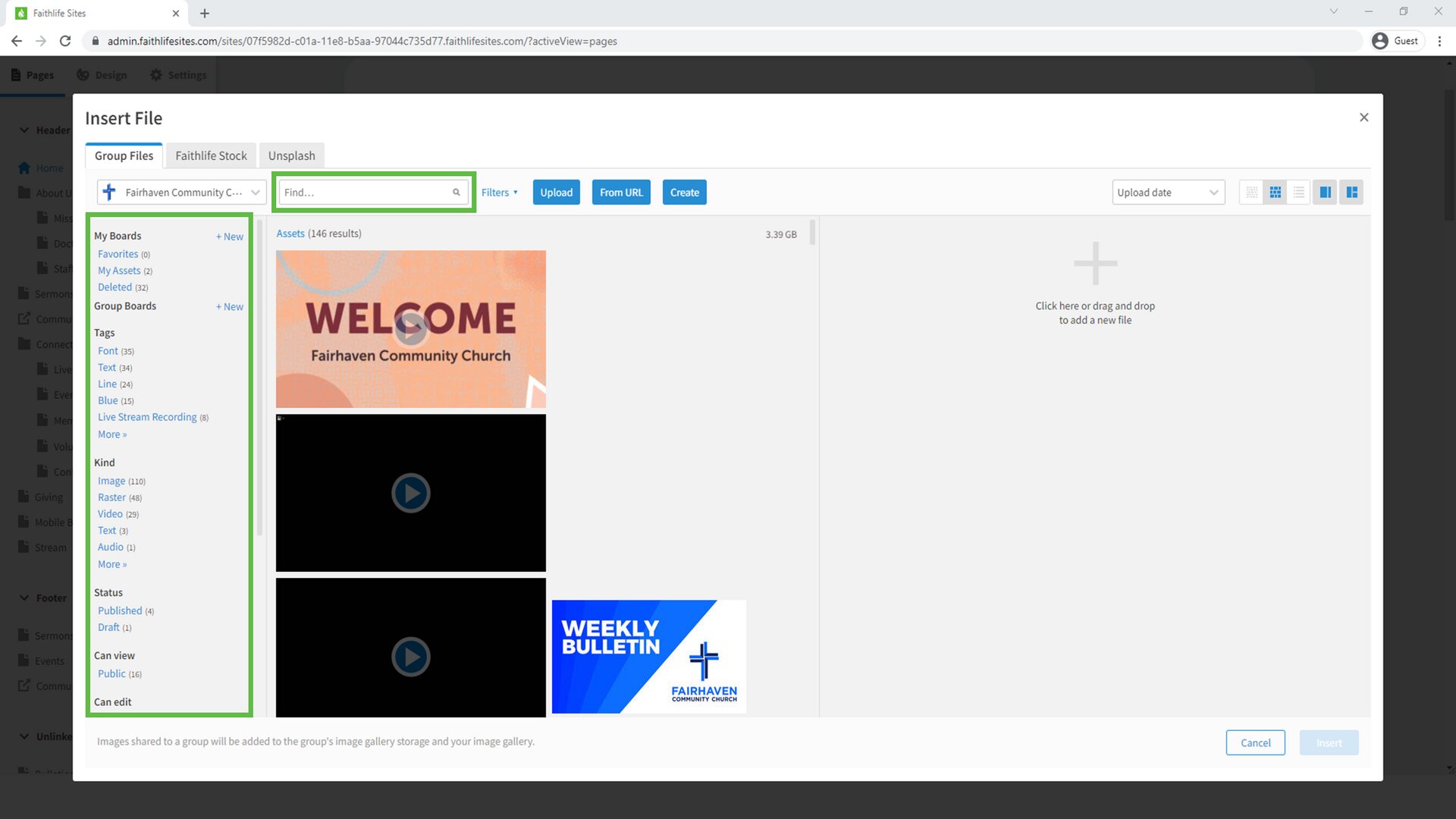Click the Assets results link
The width and height of the screenshot is (1456, 819).
click(x=290, y=234)
